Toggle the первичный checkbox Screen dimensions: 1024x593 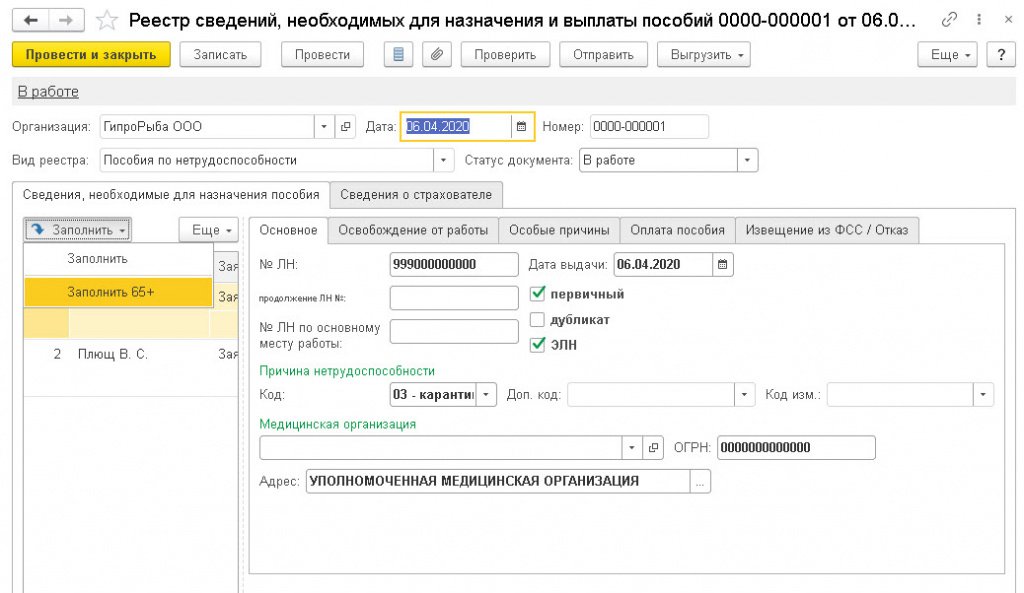tap(537, 294)
